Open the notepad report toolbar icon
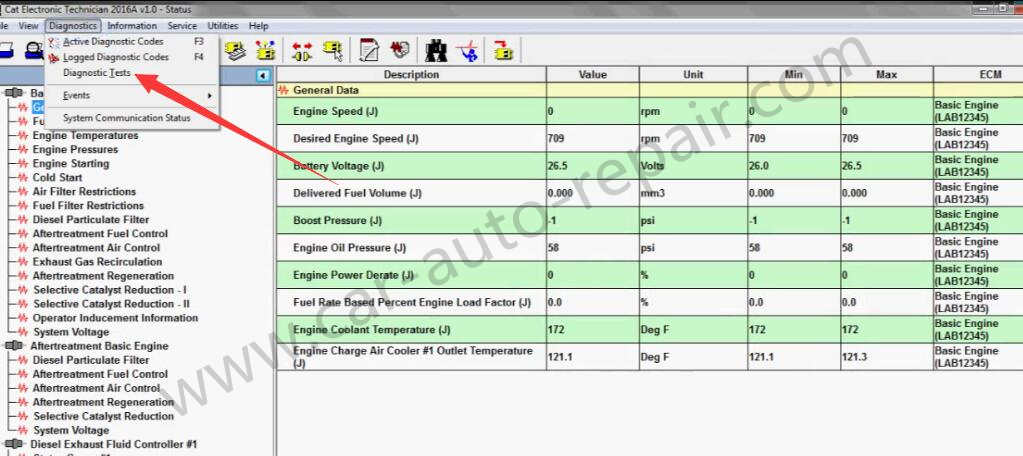The image size is (1023, 456). [x=369, y=50]
